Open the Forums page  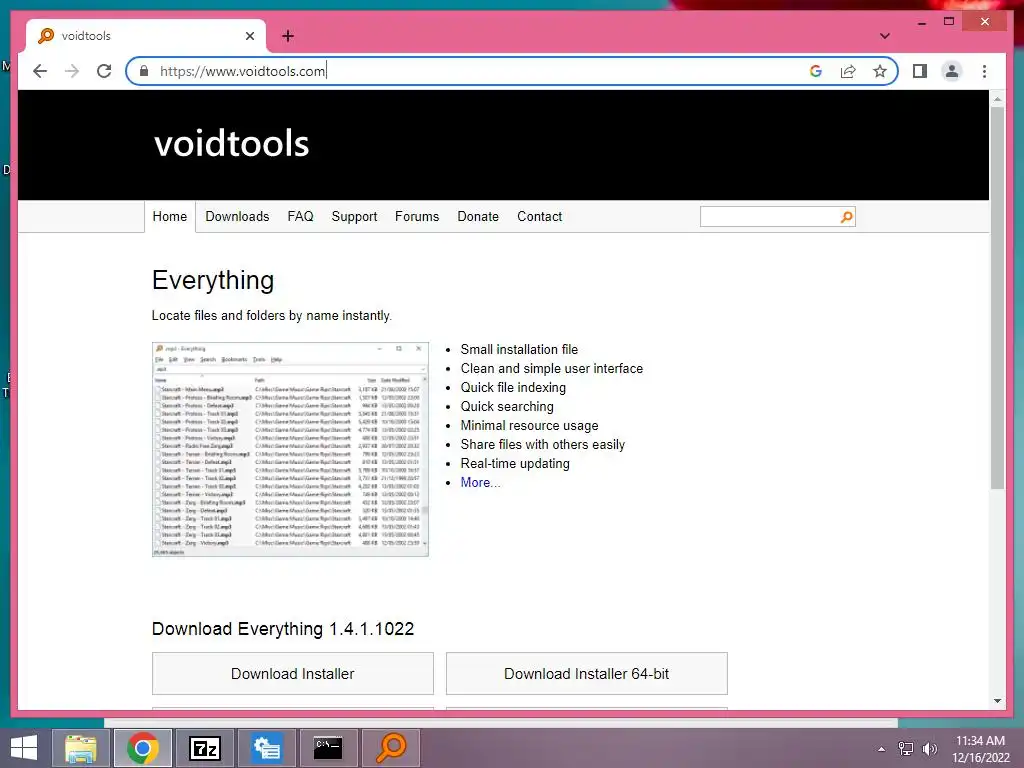417,216
